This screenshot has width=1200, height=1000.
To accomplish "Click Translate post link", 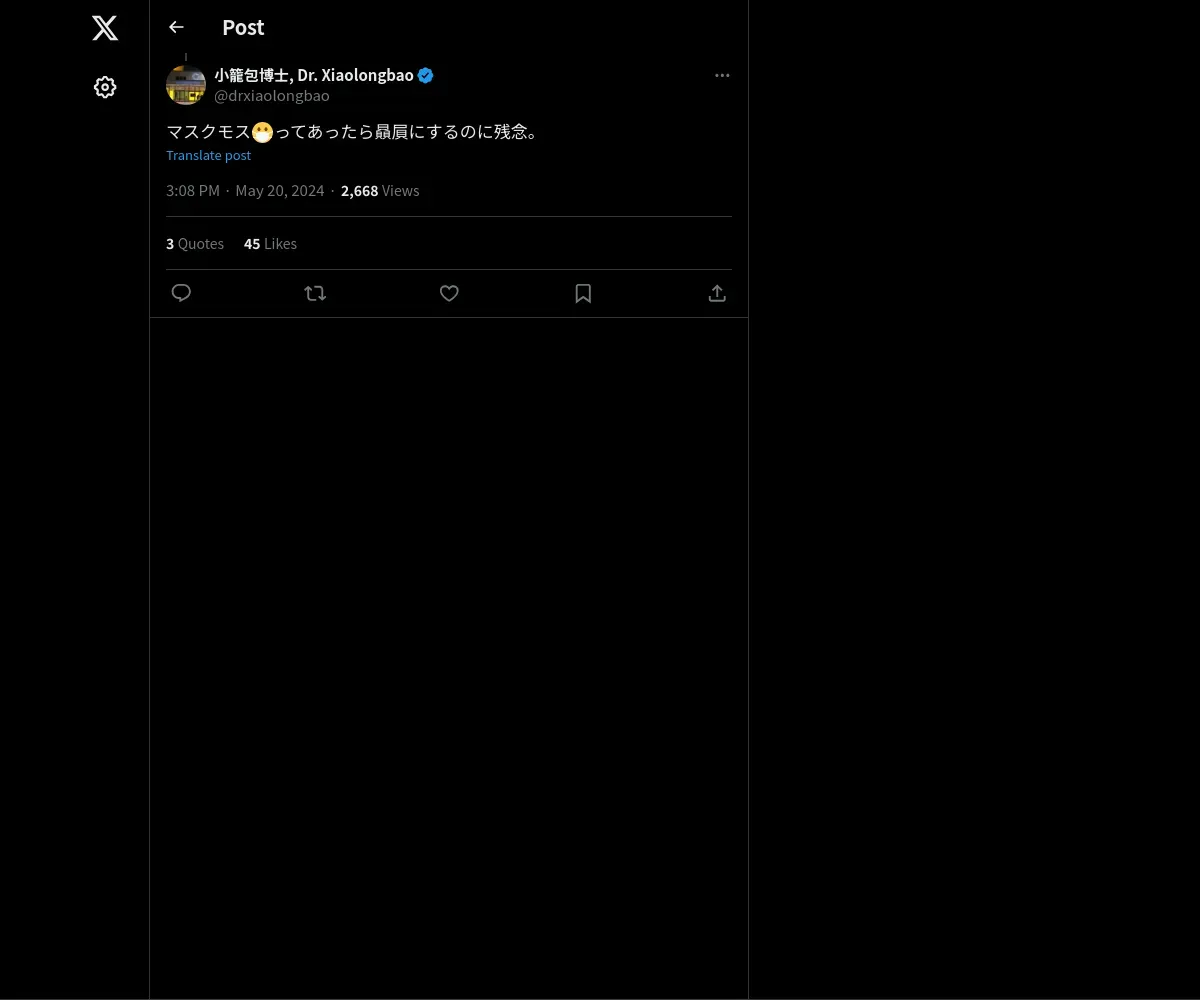I will 208,155.
